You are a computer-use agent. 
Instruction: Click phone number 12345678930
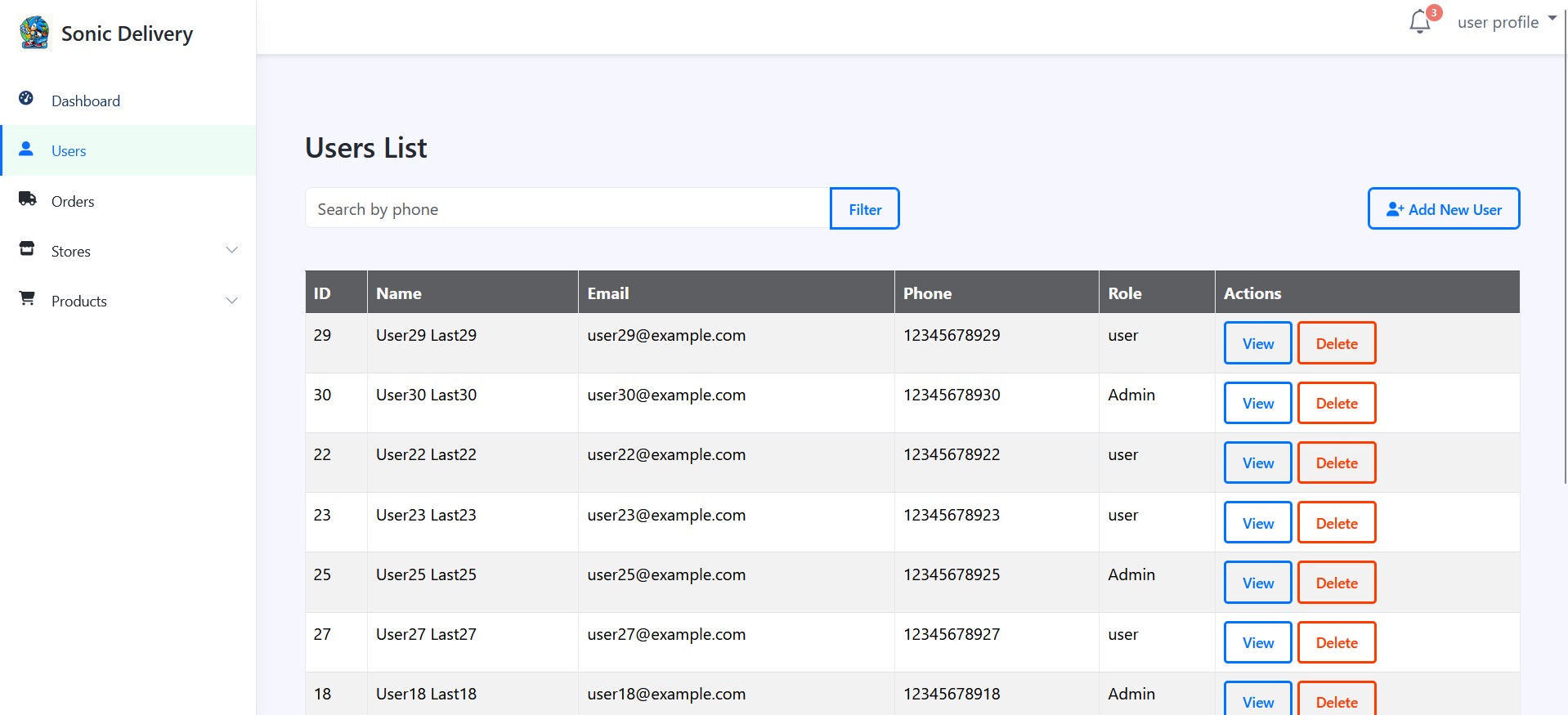click(952, 395)
